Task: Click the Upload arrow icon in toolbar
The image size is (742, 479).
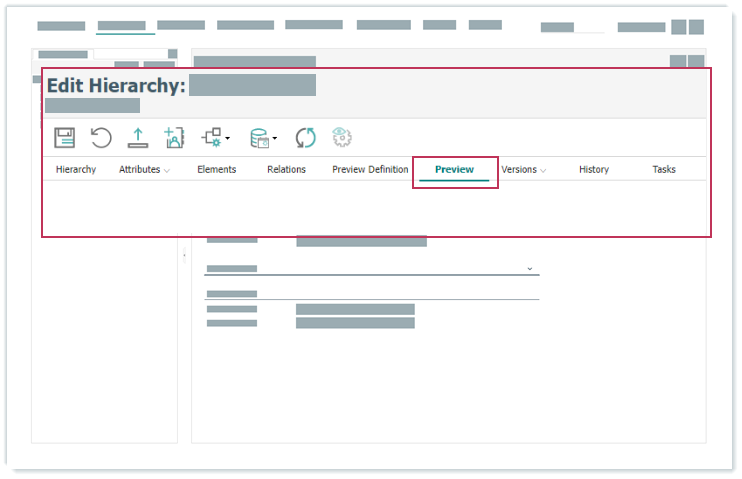Action: pyautogui.click(x=137, y=138)
